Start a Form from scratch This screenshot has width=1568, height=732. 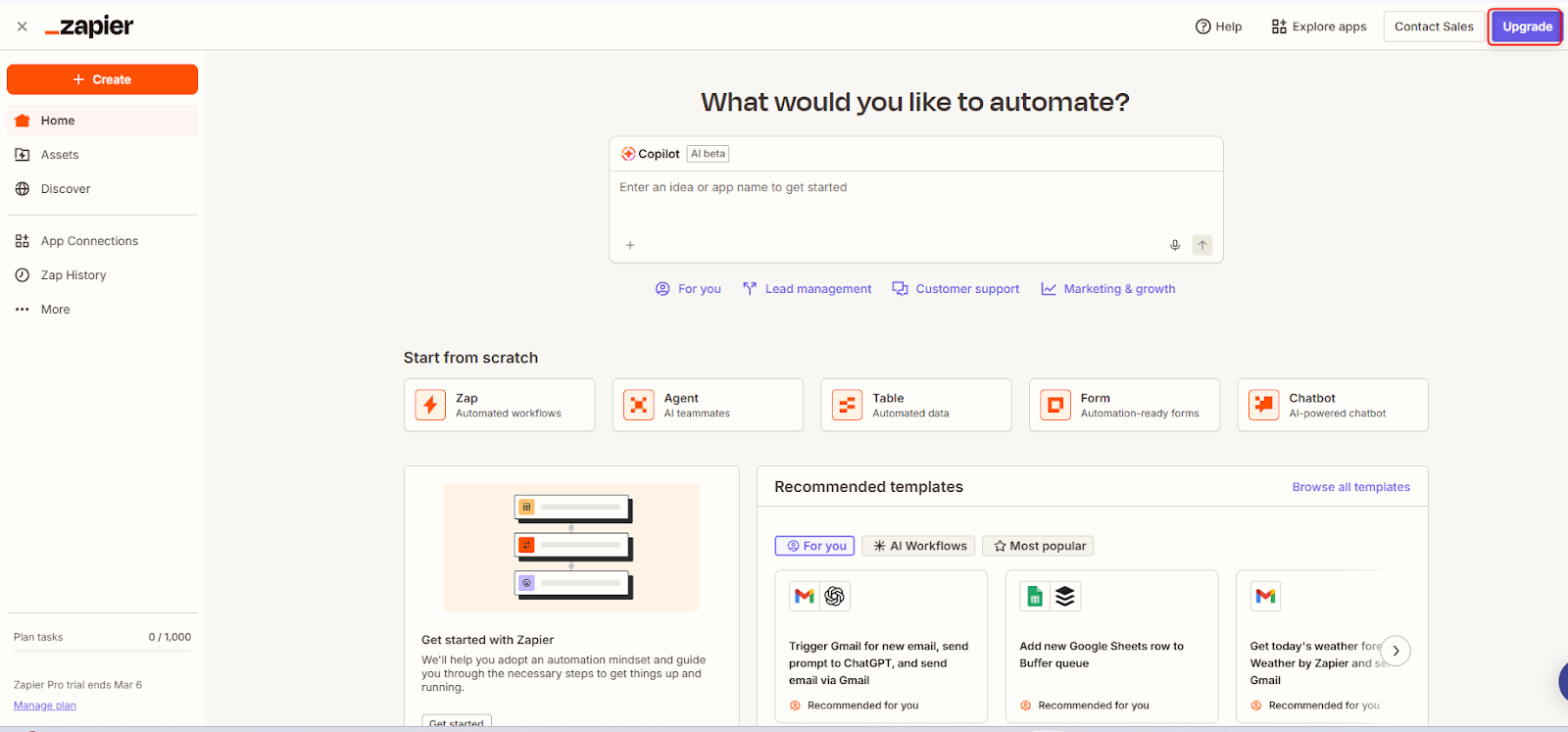click(1125, 405)
